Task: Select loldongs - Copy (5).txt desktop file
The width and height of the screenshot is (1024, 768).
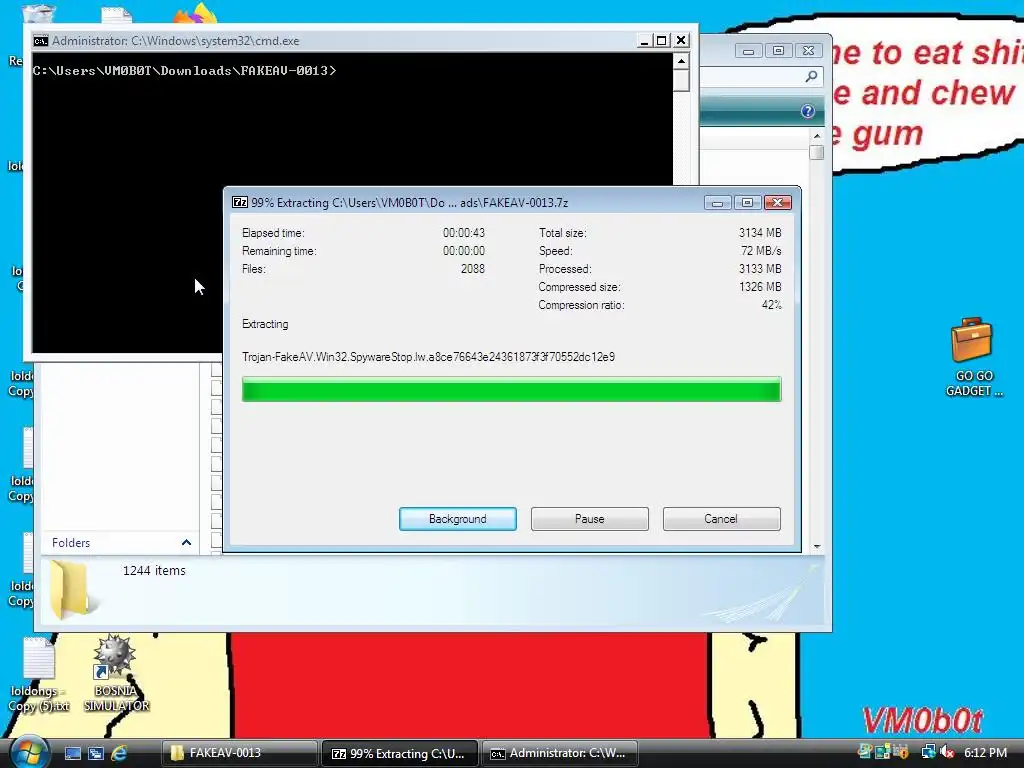Action: (39, 674)
